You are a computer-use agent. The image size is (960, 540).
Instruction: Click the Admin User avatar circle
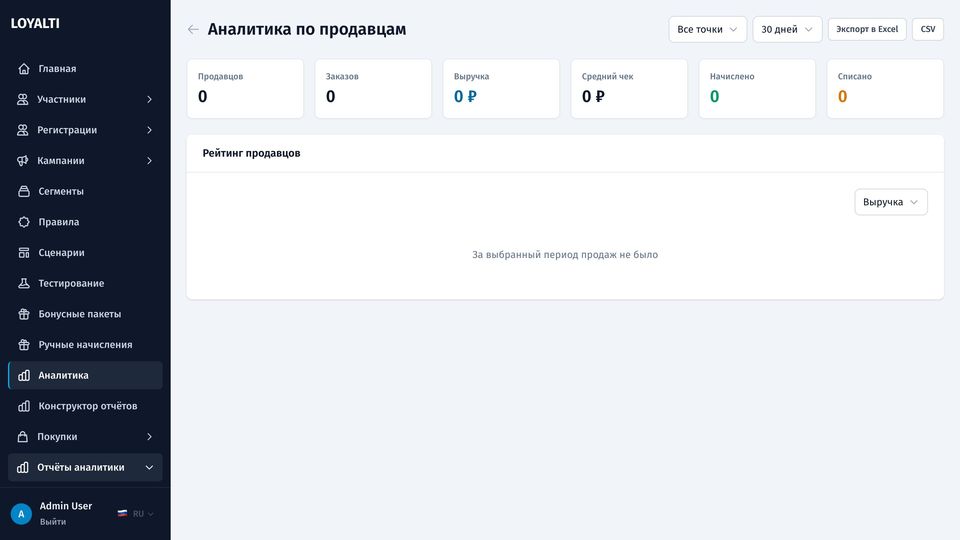coord(21,514)
